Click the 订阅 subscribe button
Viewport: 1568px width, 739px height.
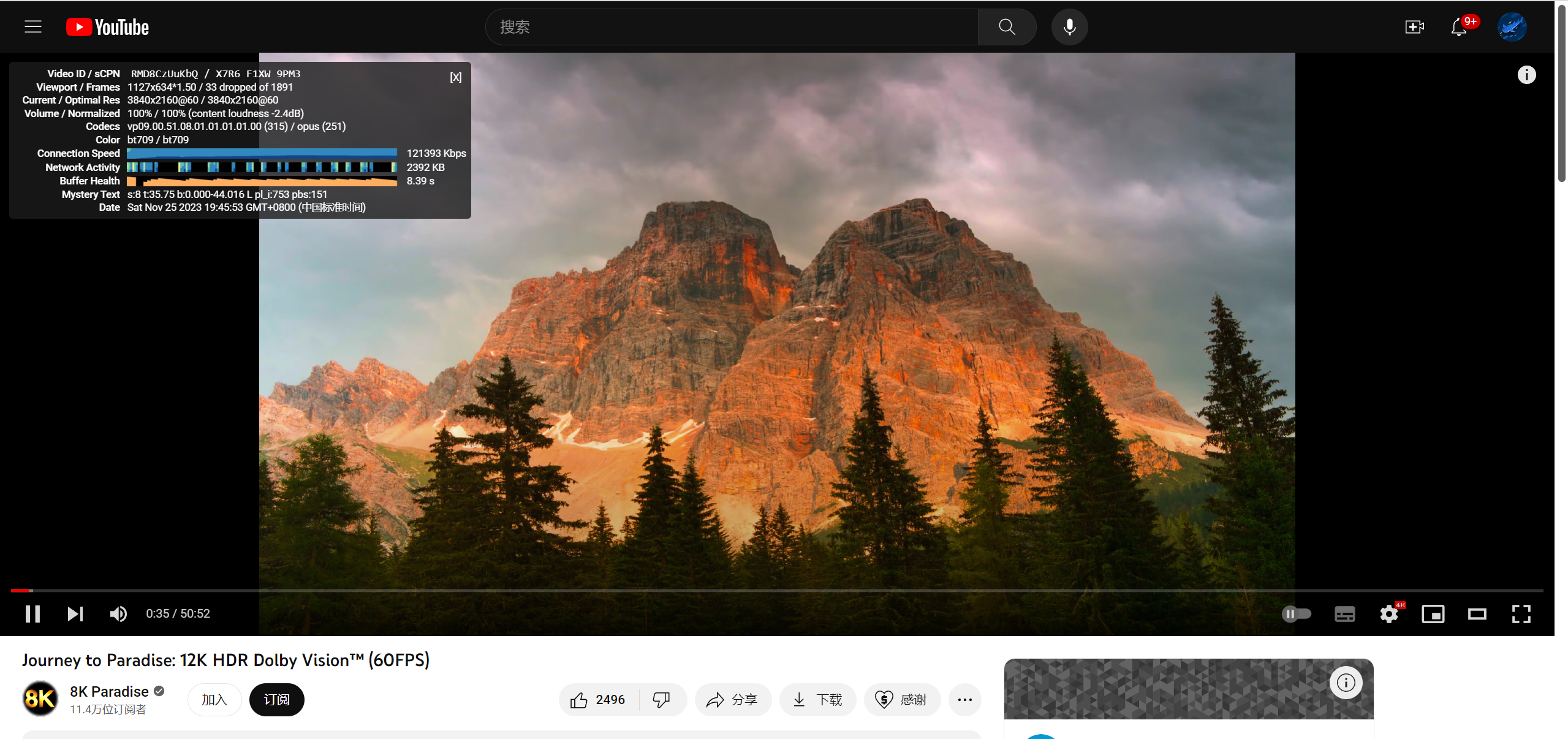[x=276, y=700]
